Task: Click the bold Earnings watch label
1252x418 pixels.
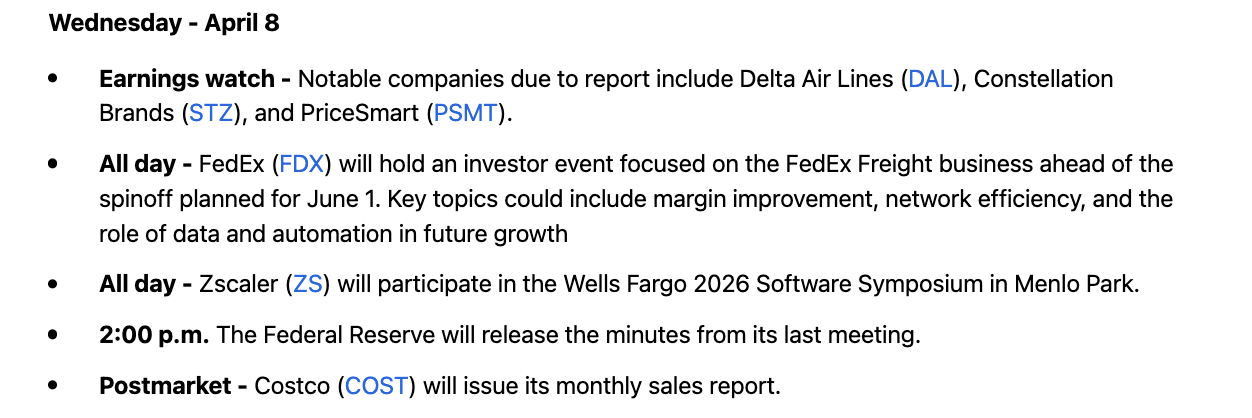Action: pos(195,79)
